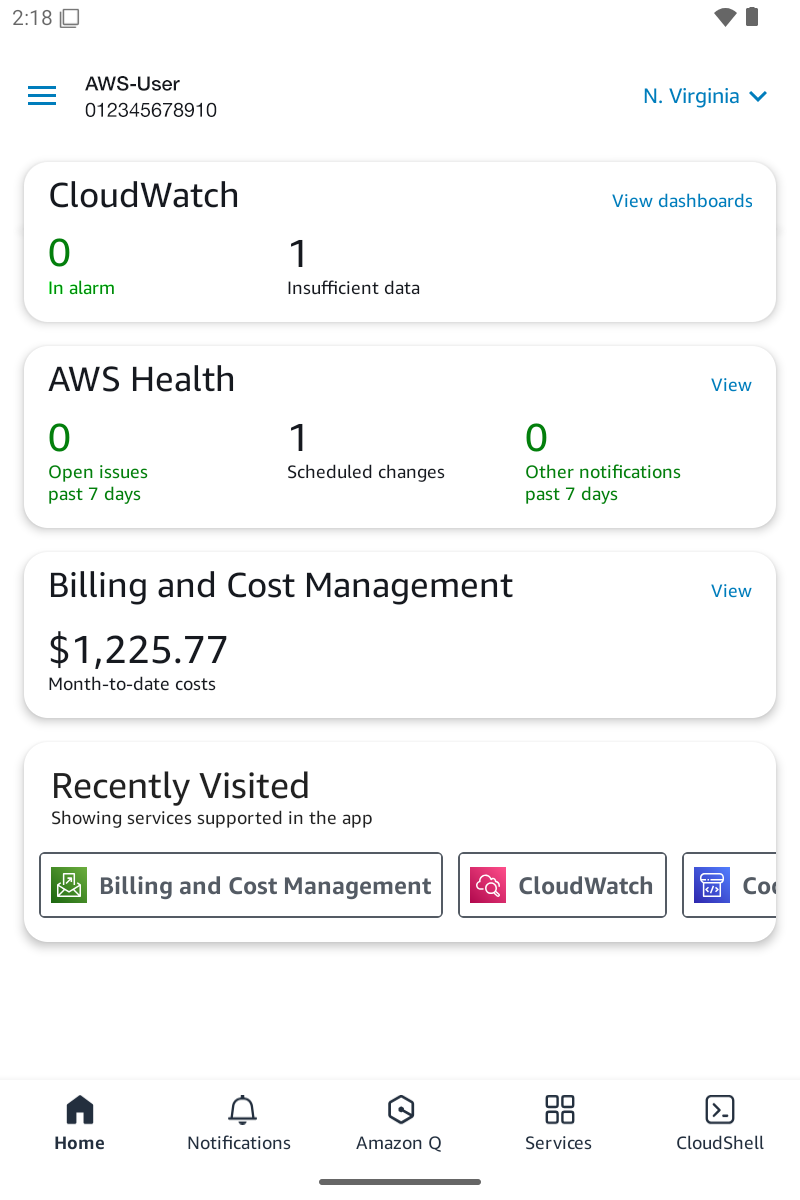Select Billing and Cost Management recent service

[x=241, y=885]
